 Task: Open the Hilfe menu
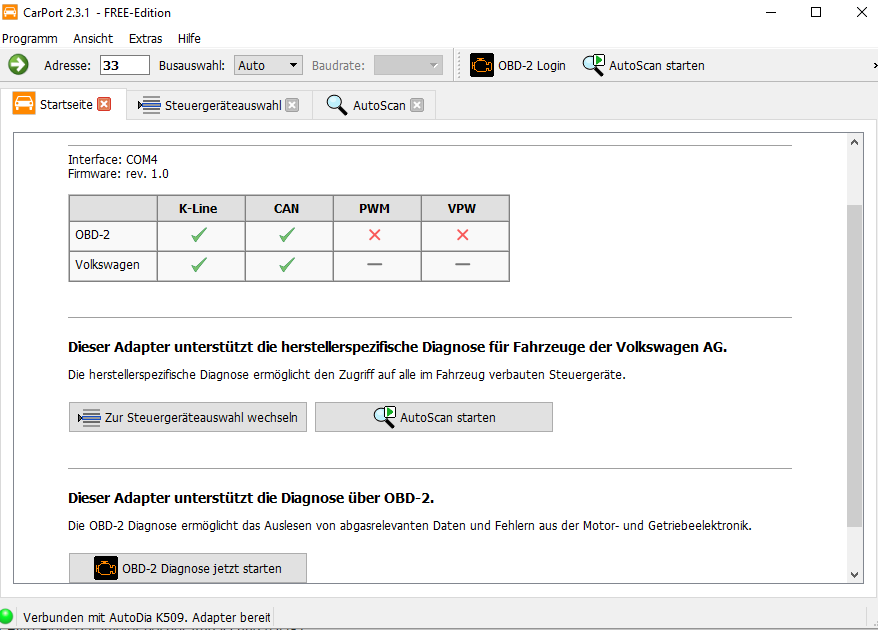(x=189, y=38)
